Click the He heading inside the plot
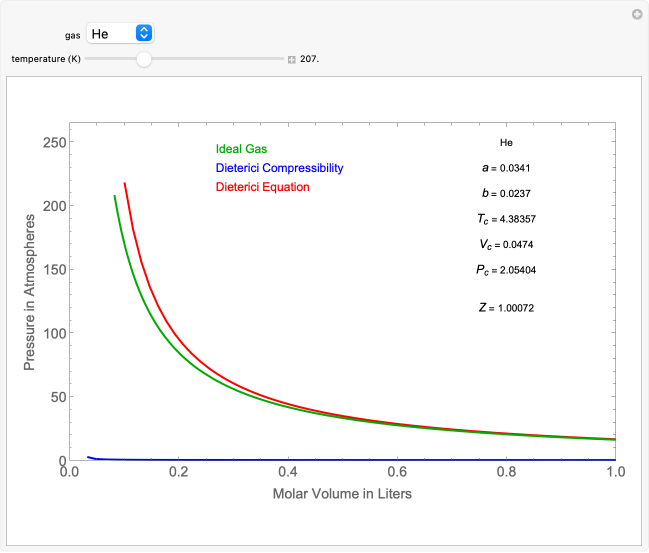 point(506,143)
